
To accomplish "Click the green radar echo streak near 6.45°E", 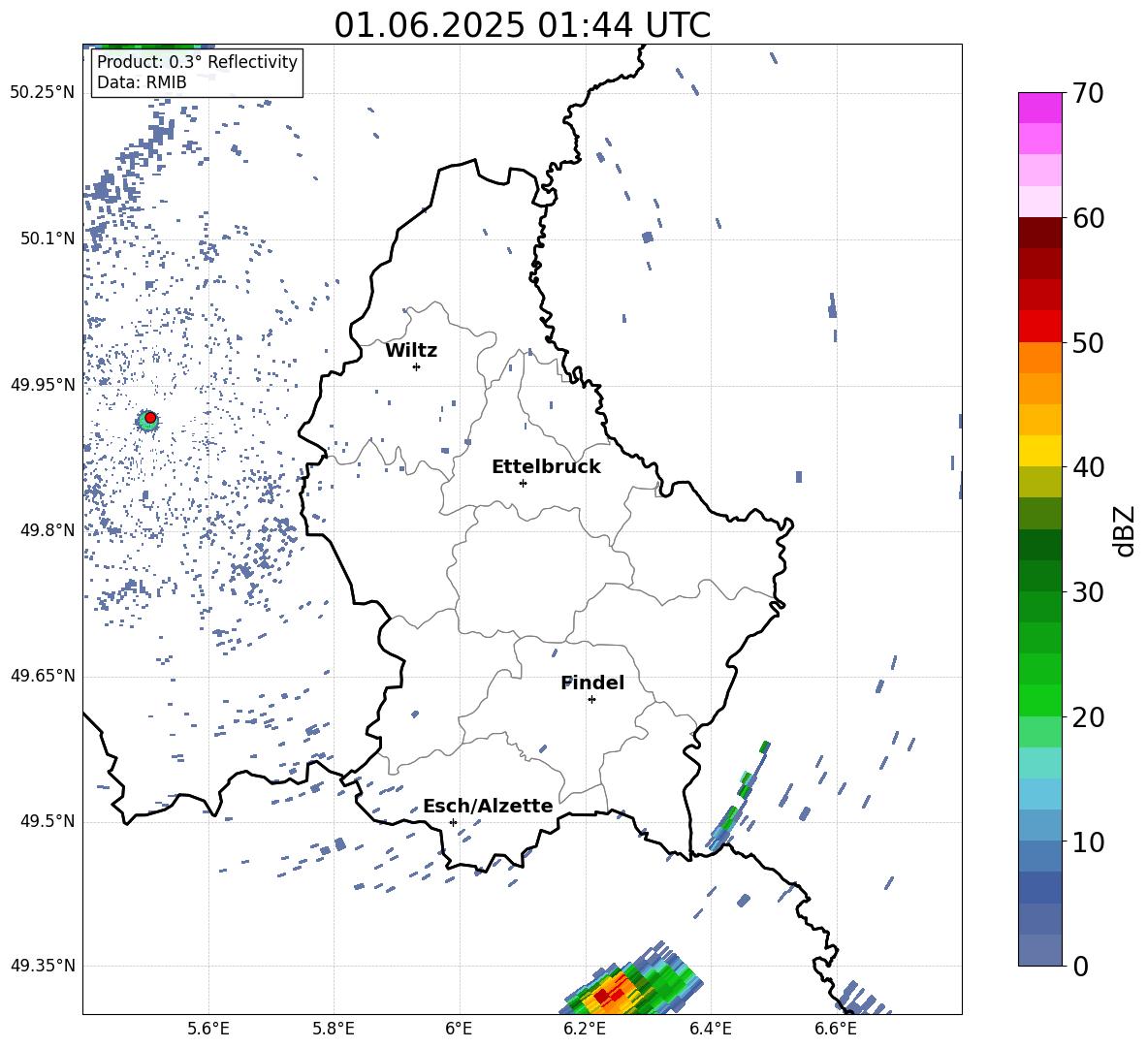I will pyautogui.click(x=739, y=798).
